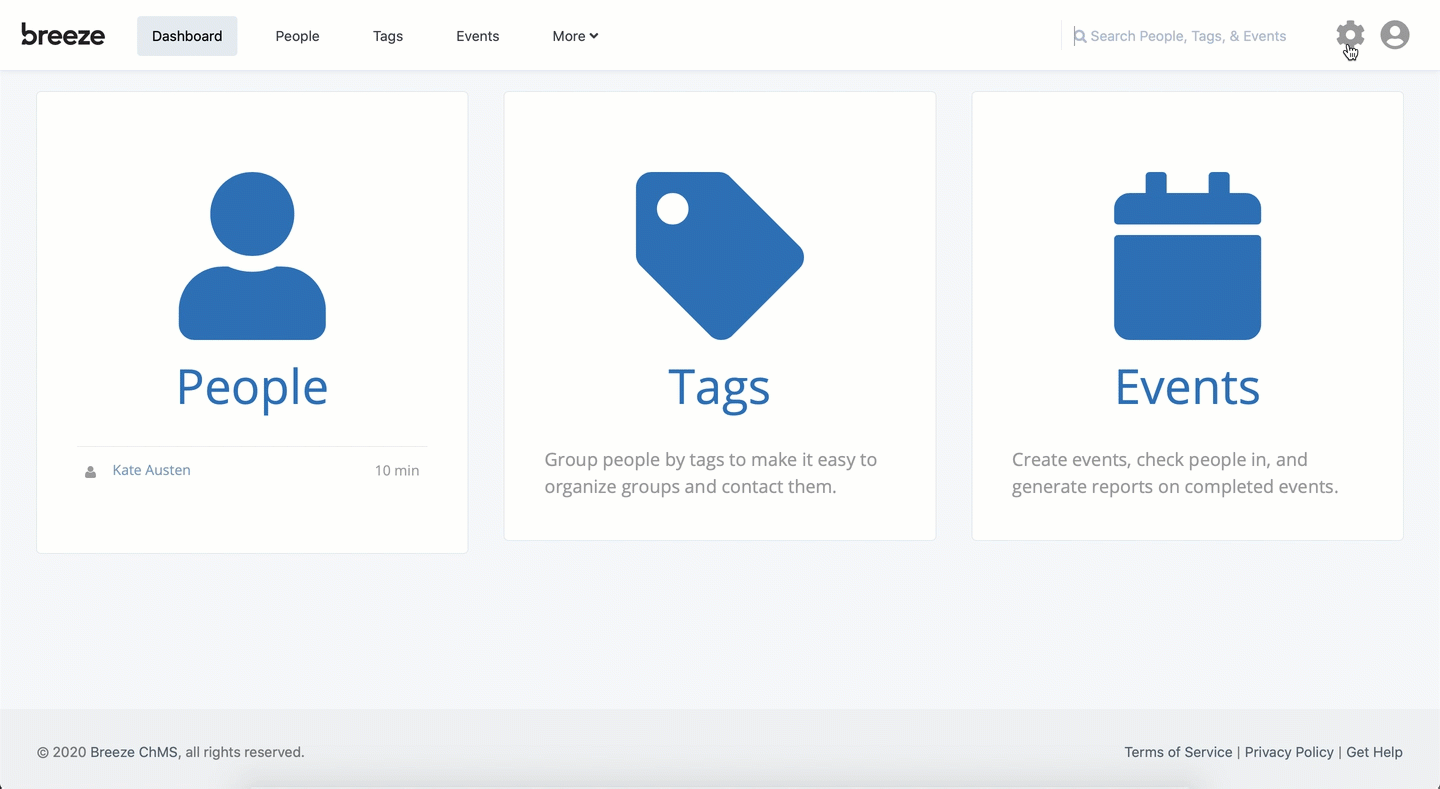Image resolution: width=1440 pixels, height=789 pixels.
Task: Open the Privacy Policy link
Action: [x=1289, y=752]
